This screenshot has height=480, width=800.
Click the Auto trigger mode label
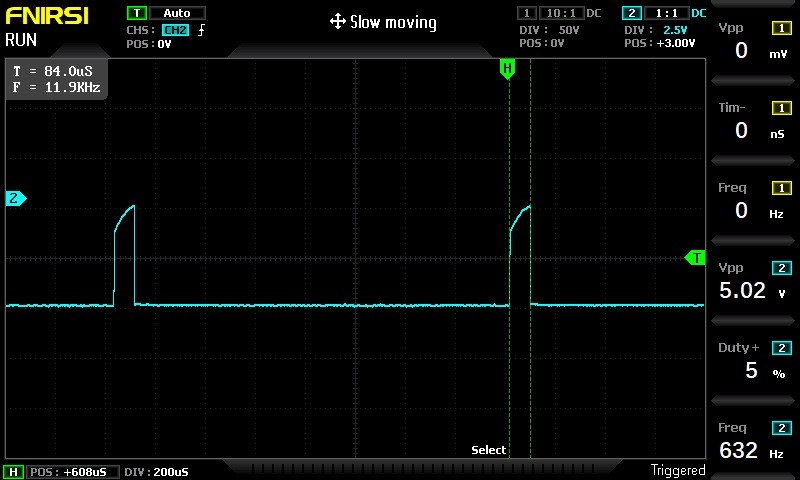pyautogui.click(x=177, y=13)
